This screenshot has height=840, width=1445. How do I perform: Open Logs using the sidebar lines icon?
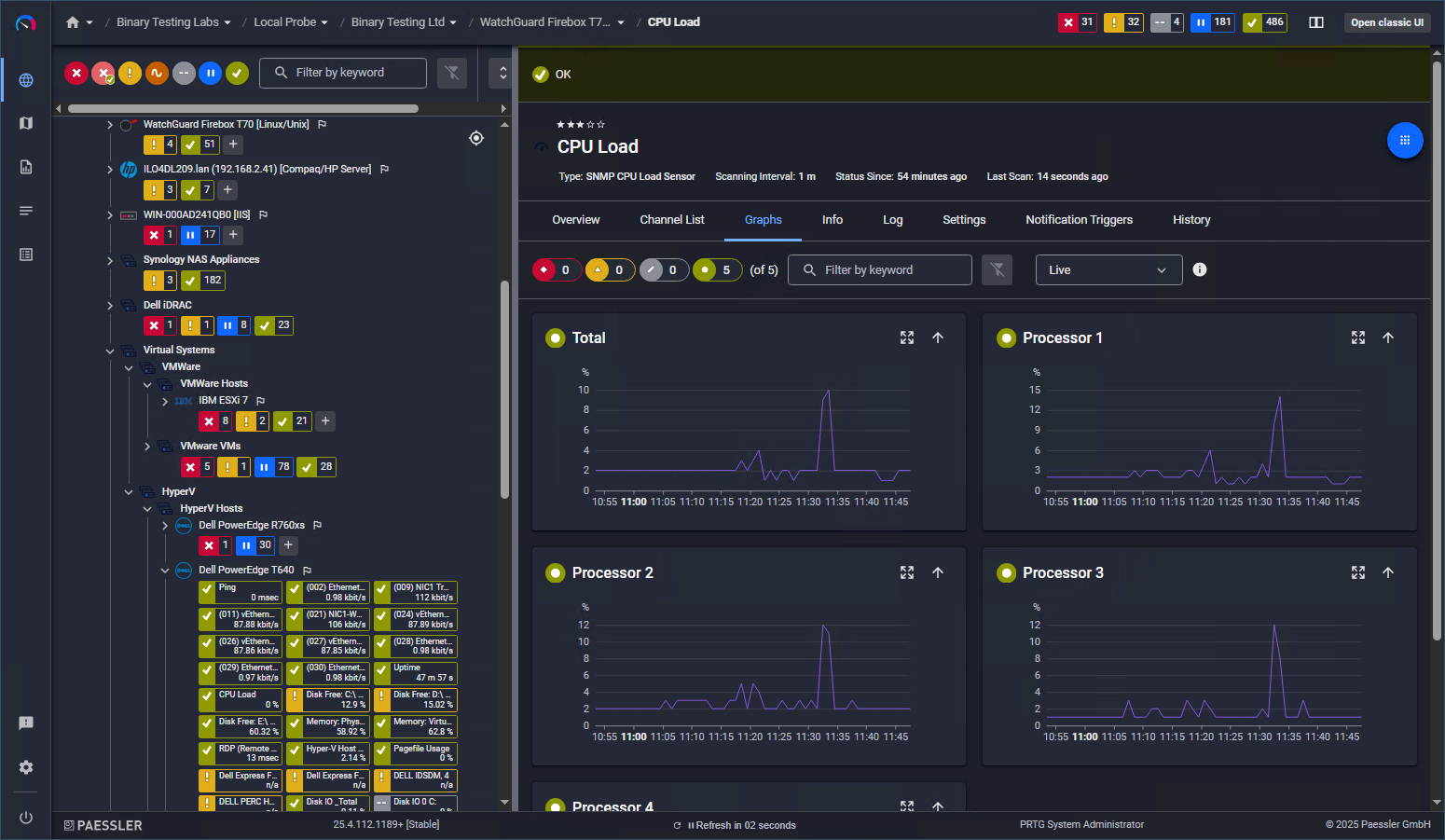(25, 210)
